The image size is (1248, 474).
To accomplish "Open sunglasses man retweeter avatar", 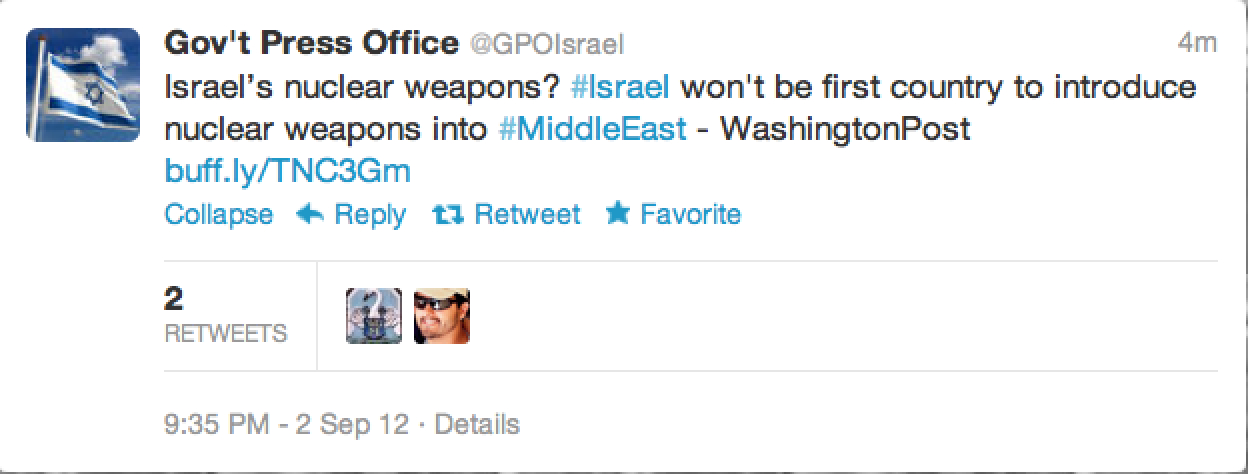I will pos(441,316).
